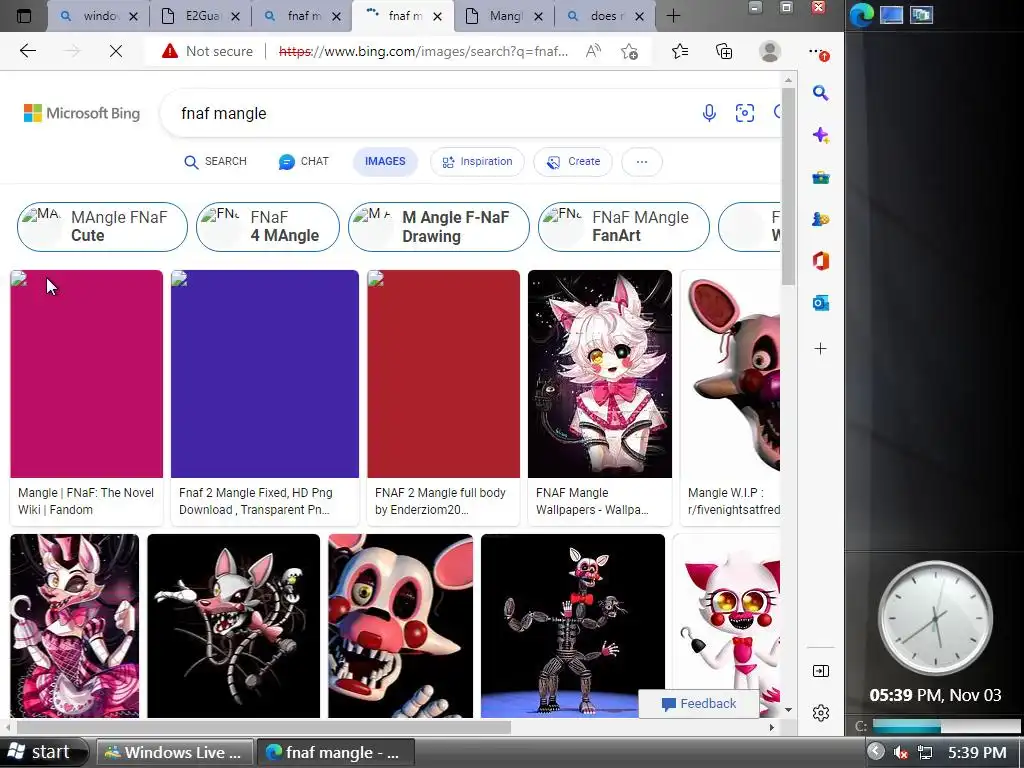Open the Not secure warning icon
The height and width of the screenshot is (768, 1024).
click(170, 51)
